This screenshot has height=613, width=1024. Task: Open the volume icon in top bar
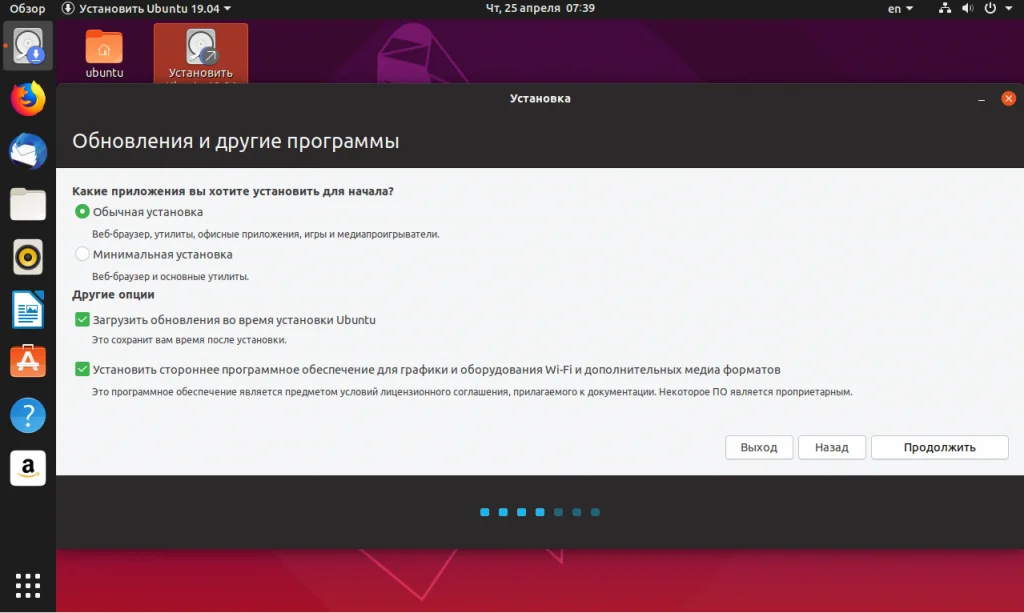[967, 8]
